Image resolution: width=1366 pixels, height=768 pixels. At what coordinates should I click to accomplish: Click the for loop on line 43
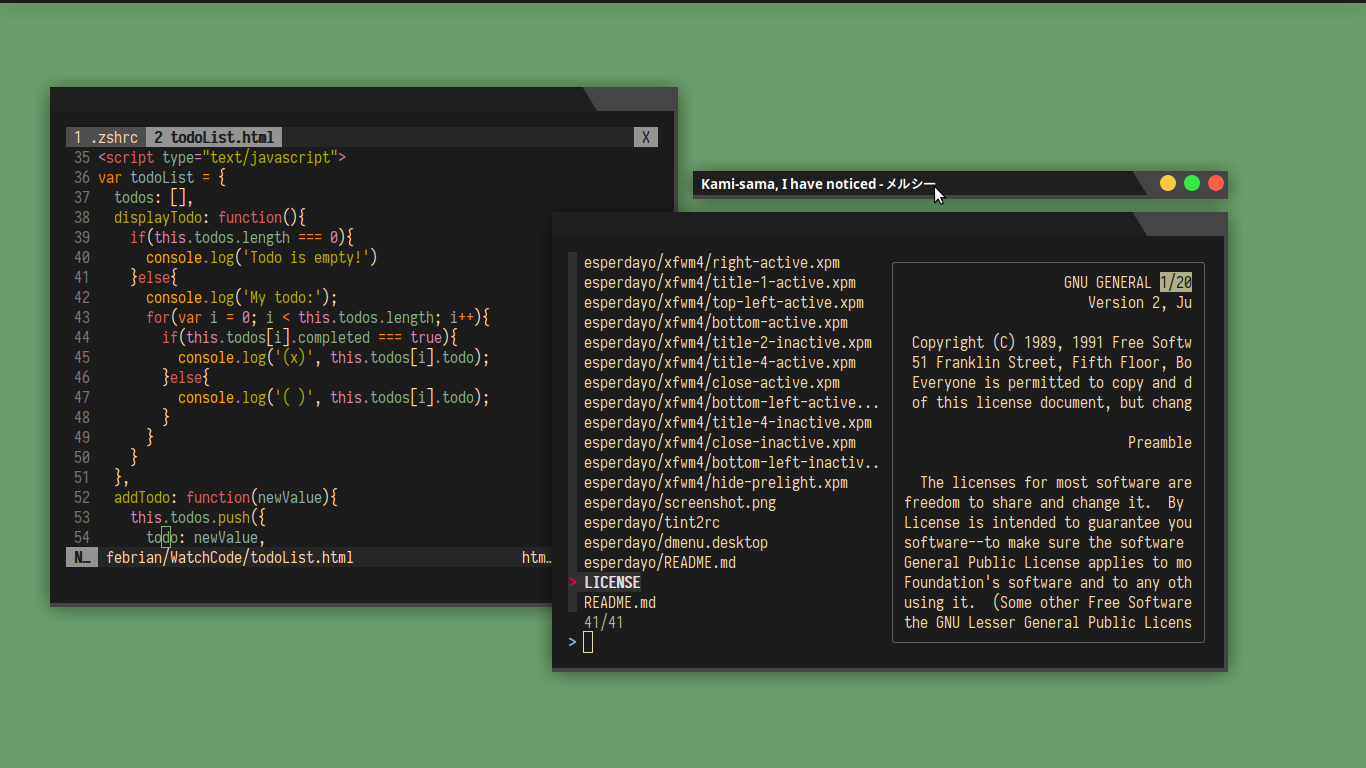pyautogui.click(x=318, y=318)
